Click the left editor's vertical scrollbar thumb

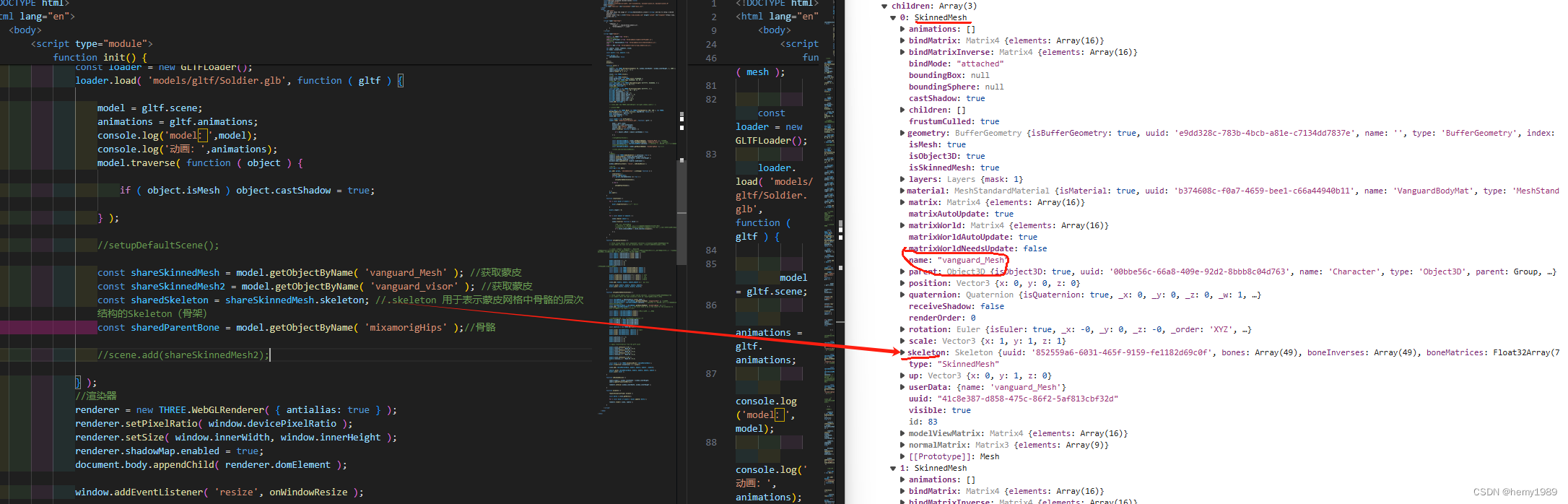tap(681, 212)
